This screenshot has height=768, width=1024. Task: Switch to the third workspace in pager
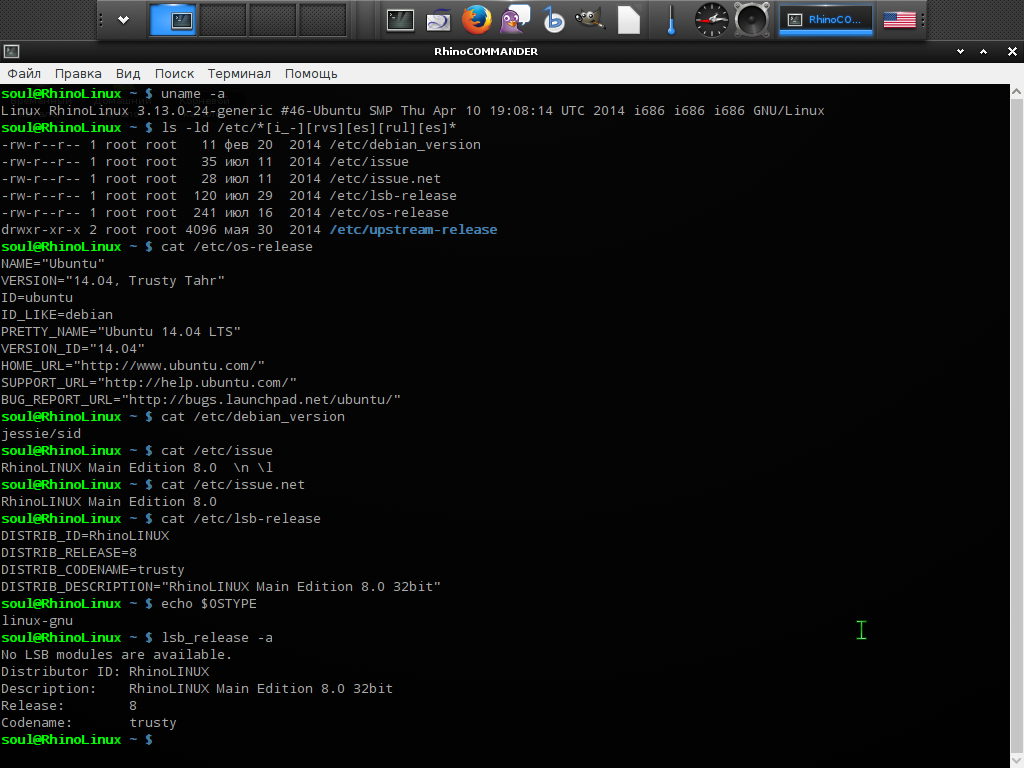click(x=272, y=20)
